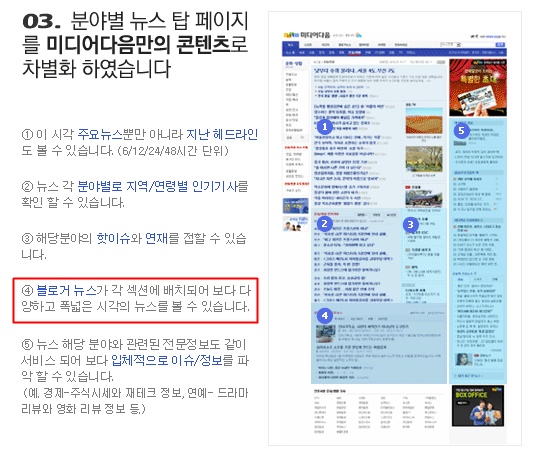Click the blue search button in the page header
Viewport: 540px width, 455px height.
(500, 44)
